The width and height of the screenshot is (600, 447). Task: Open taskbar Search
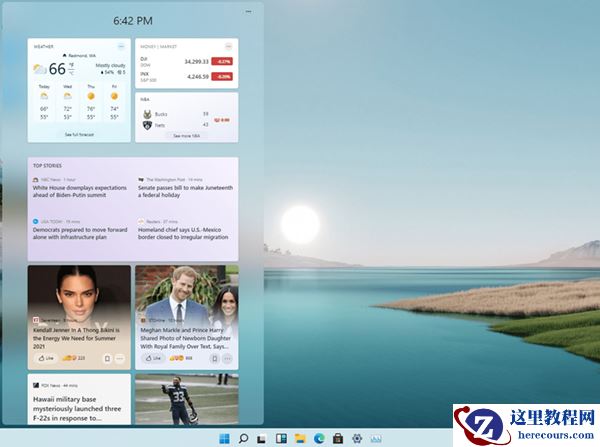(x=243, y=439)
